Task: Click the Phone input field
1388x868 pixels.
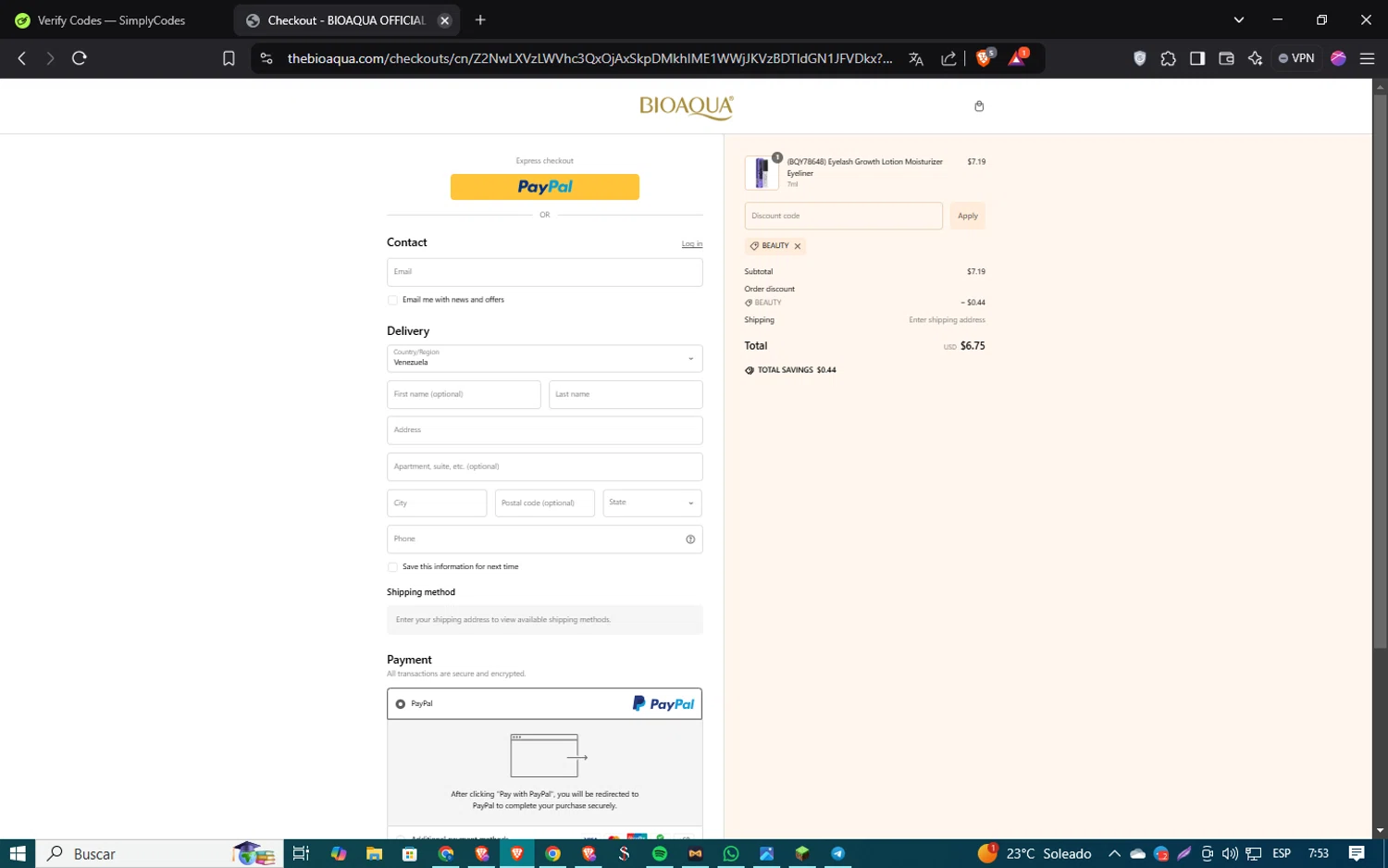Action: [x=545, y=539]
